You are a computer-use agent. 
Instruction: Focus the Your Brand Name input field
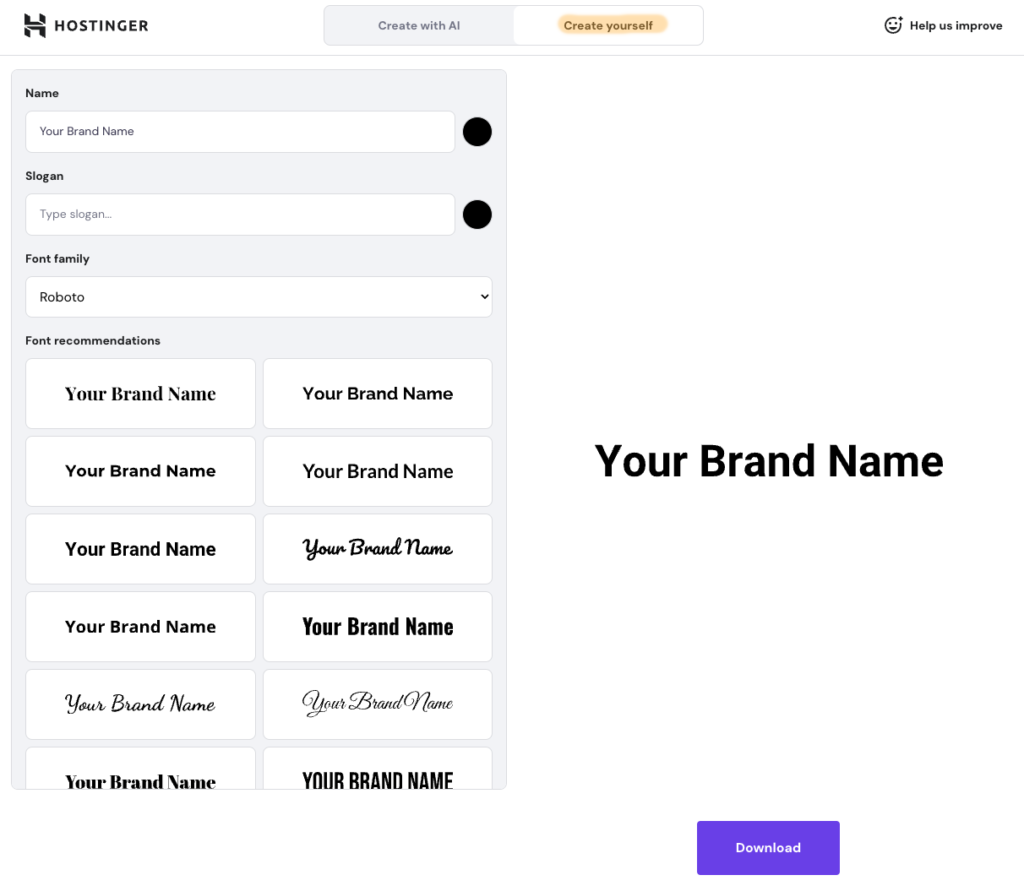(x=240, y=131)
